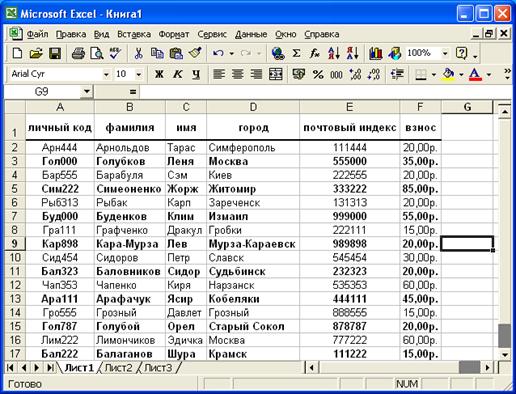This screenshot has width=516, height=394.
Task: Paste from clipboard icon
Action: (176, 53)
